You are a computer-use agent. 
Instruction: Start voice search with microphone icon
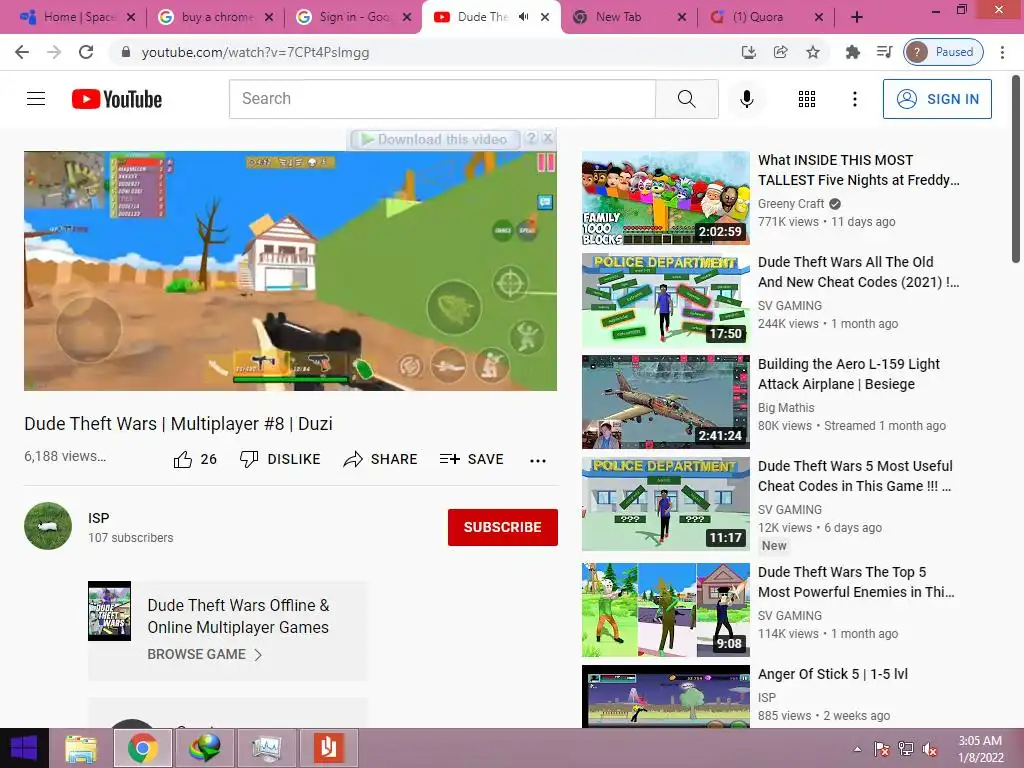tap(746, 99)
